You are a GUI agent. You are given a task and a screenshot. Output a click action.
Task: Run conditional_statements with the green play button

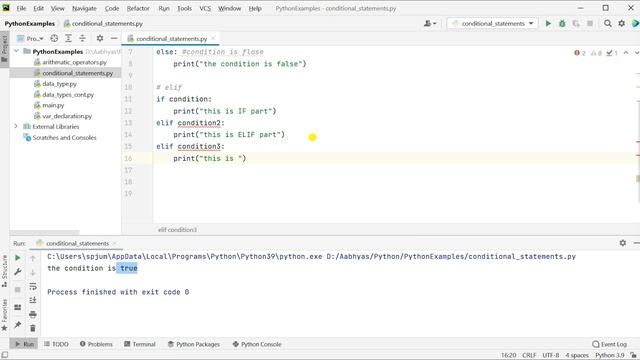click(x=548, y=24)
